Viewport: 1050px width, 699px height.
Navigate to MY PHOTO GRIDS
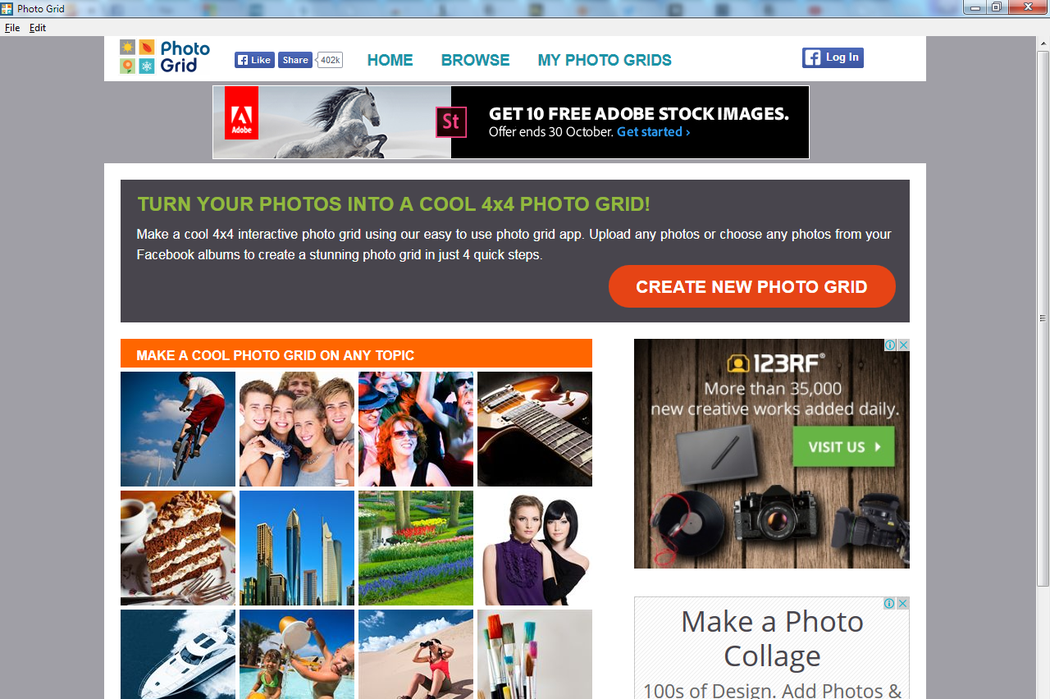point(604,60)
